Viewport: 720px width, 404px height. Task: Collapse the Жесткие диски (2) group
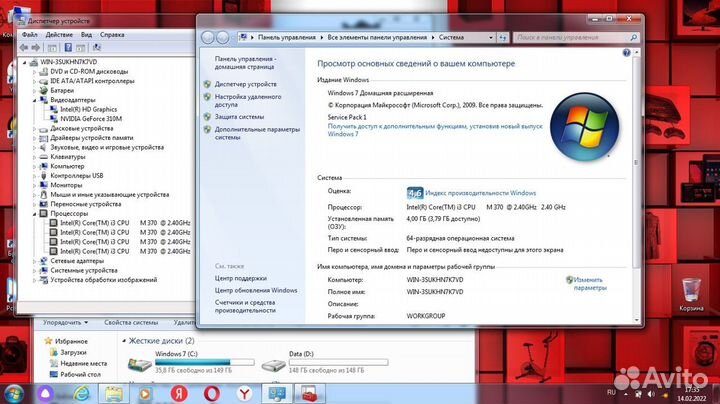click(x=124, y=341)
